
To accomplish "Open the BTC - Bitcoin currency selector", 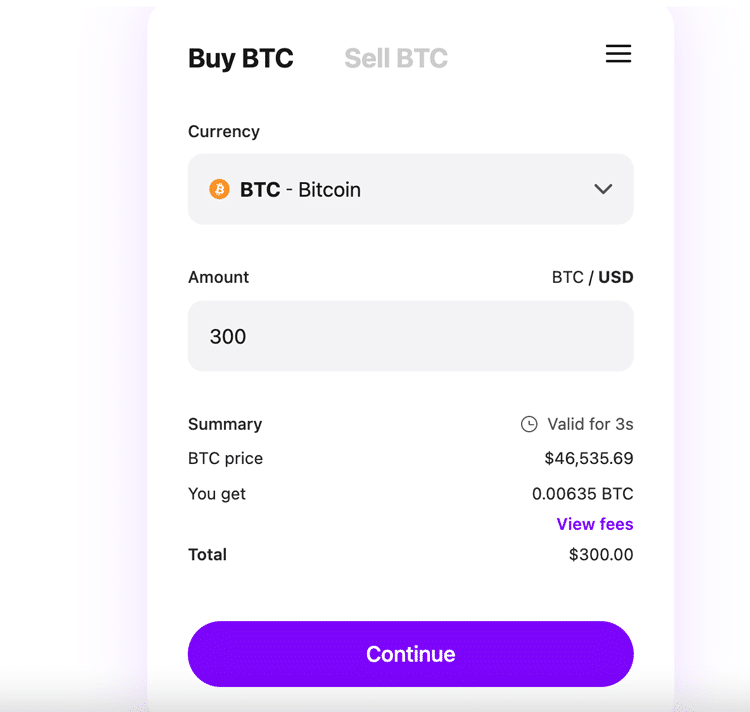I will [410, 189].
